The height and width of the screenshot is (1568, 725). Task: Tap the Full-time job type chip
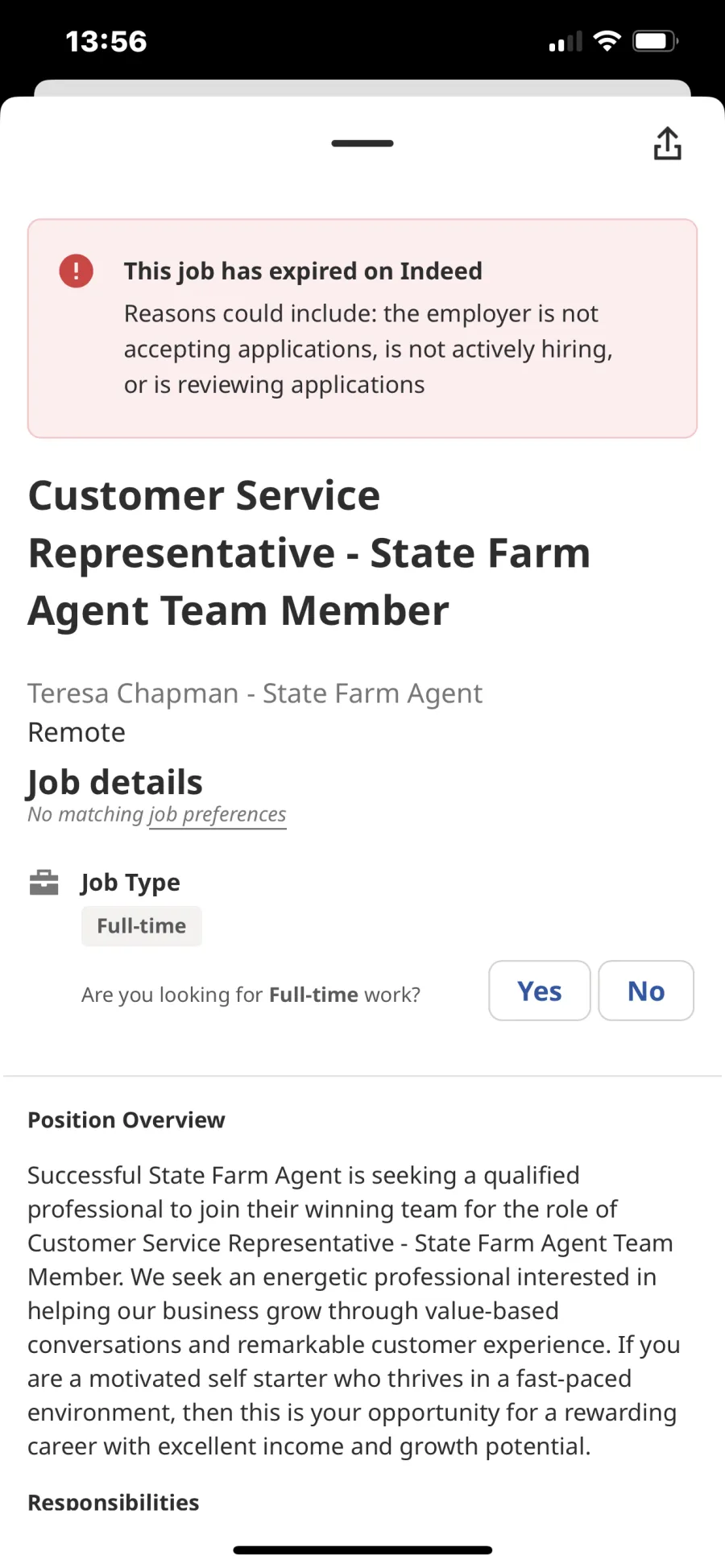point(142,926)
